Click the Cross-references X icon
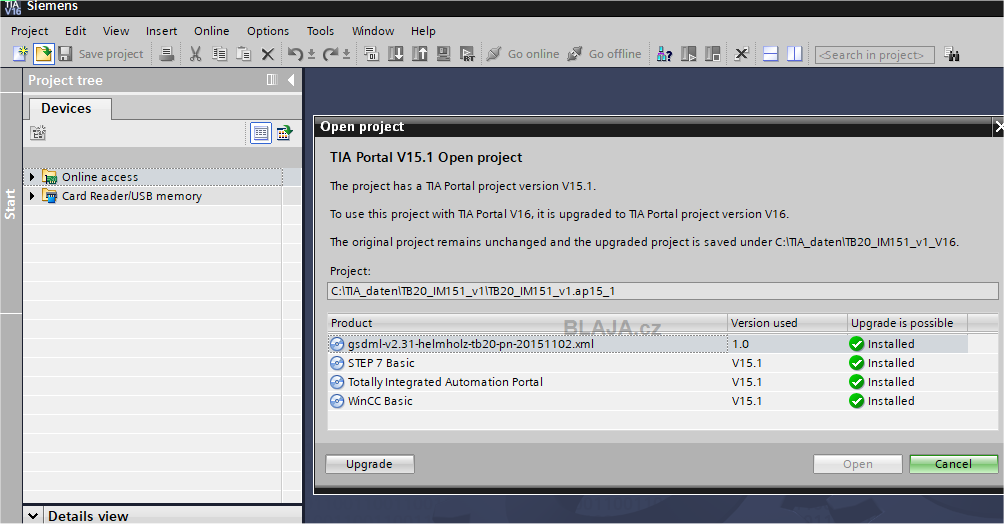Screen dimensions: 1004x524 (x=741, y=54)
